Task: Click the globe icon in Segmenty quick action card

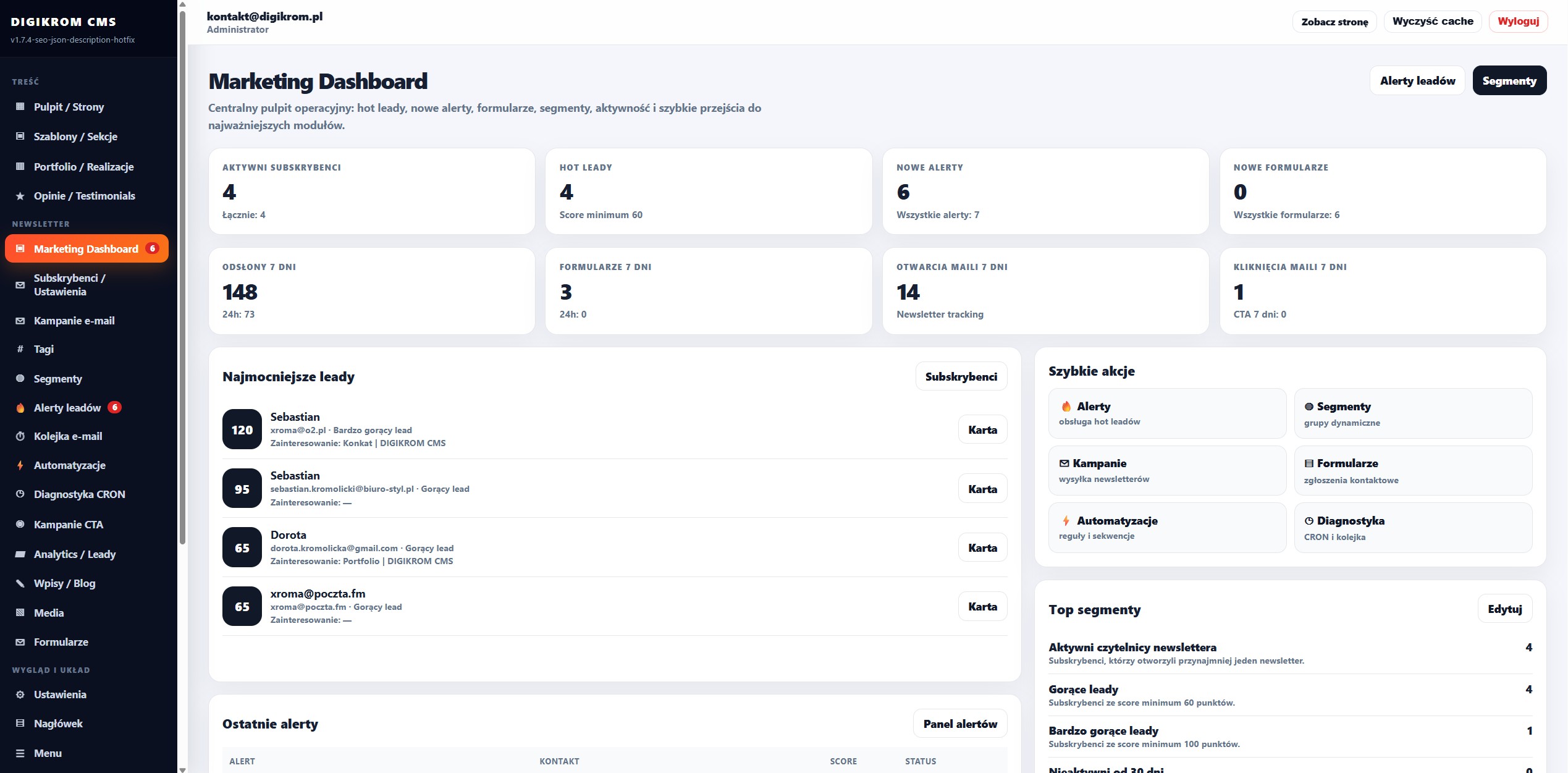Action: coord(1309,407)
